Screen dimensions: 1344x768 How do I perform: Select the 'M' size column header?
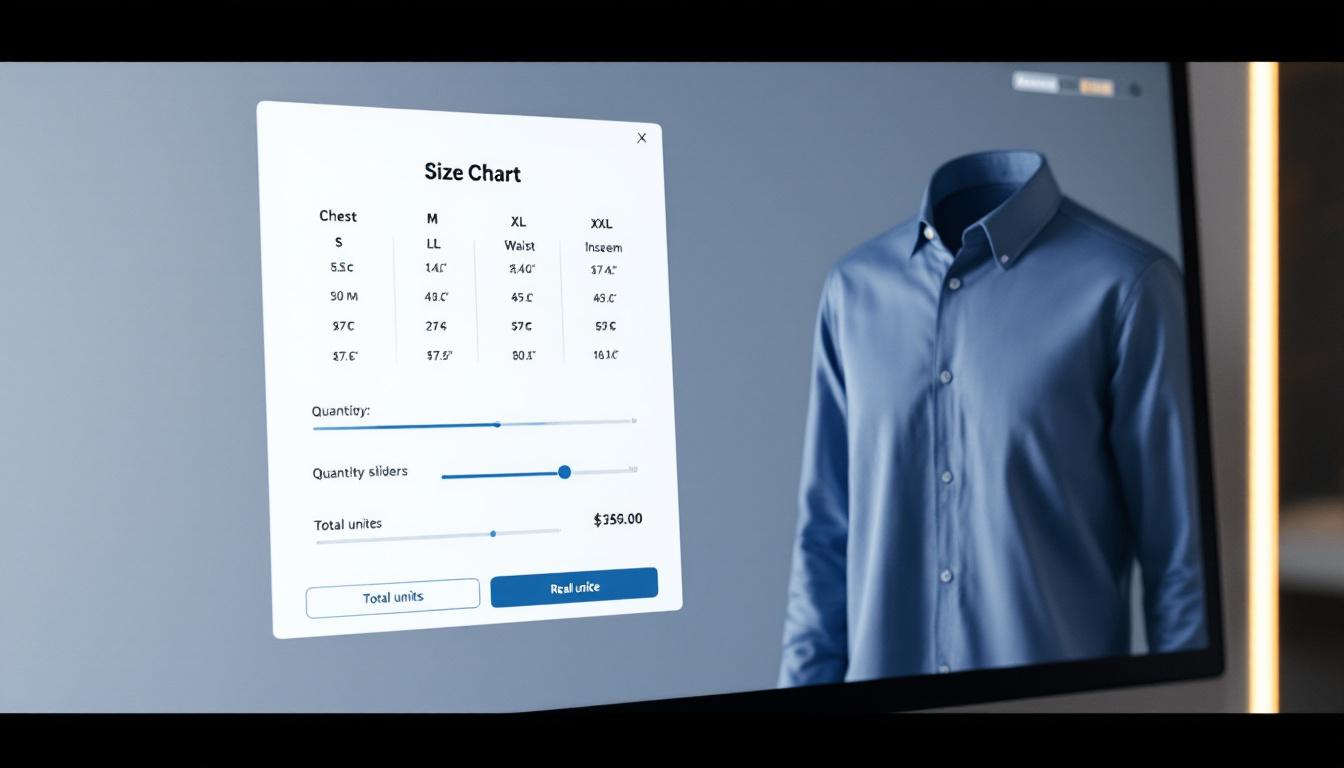pyautogui.click(x=432, y=219)
